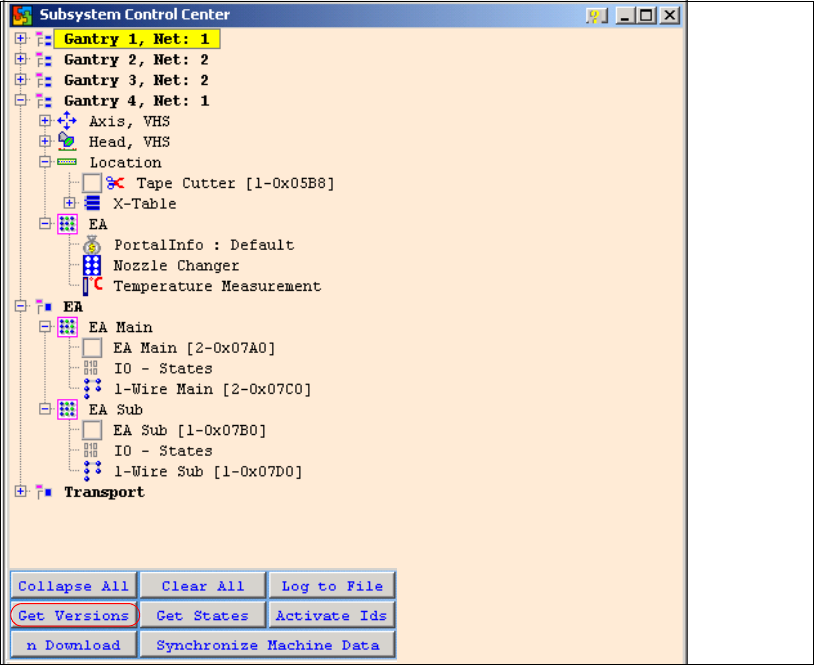The width and height of the screenshot is (814, 665).
Task: Collapse the EA Sub node
Action: [45, 409]
